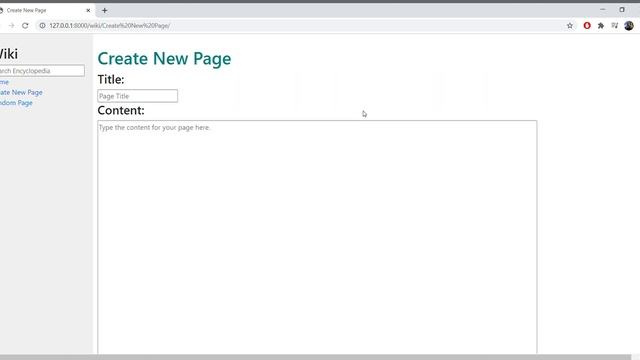
Task: Close the Create New Page tab
Action: [88, 11]
